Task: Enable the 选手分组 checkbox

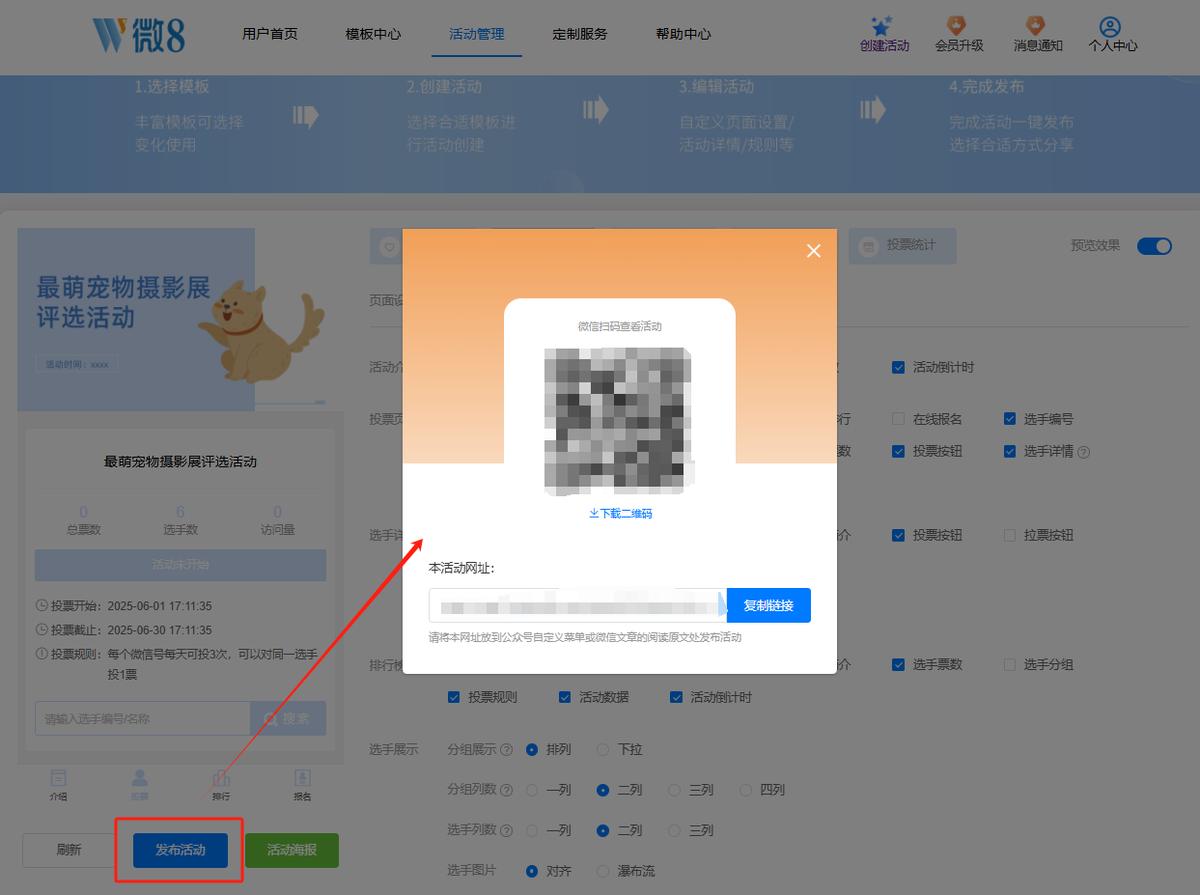Action: point(1010,664)
